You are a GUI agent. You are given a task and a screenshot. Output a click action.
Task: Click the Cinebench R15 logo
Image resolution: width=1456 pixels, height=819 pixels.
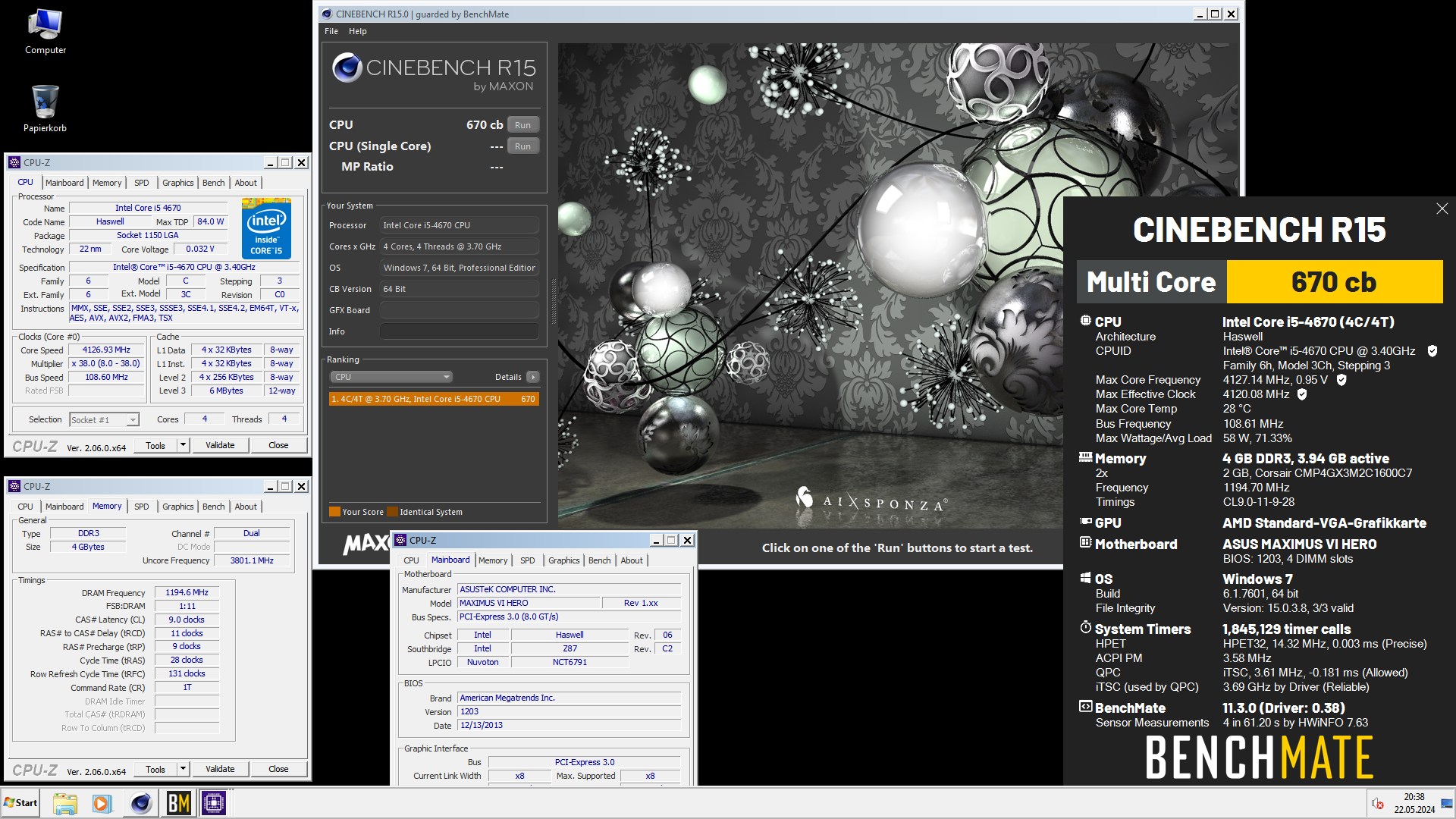(434, 73)
